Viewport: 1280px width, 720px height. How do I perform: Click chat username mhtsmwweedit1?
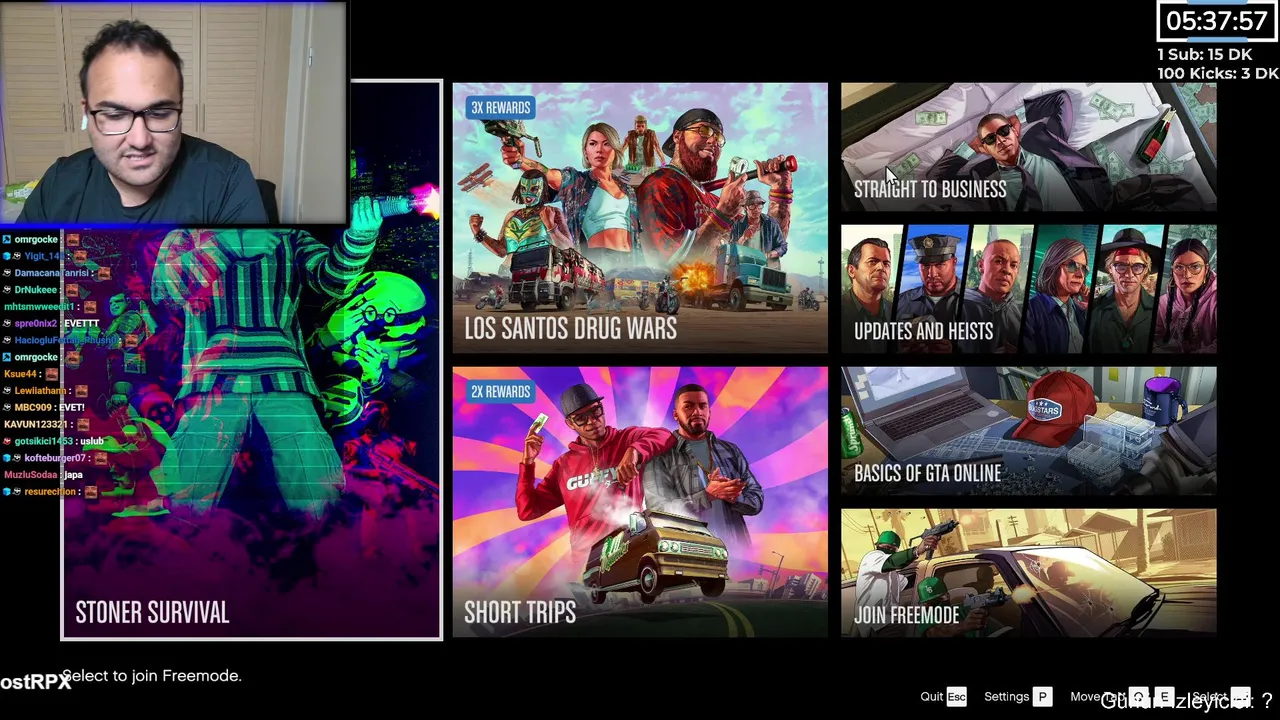click(38, 307)
